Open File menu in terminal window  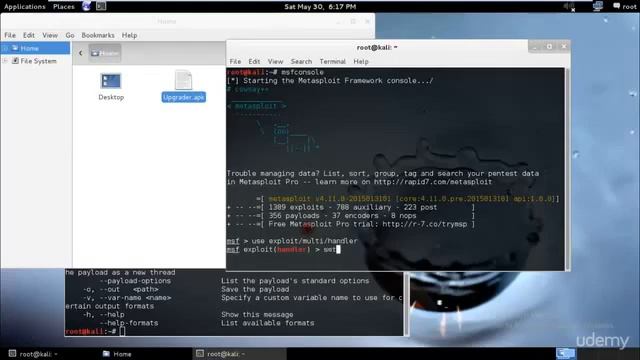[235, 61]
